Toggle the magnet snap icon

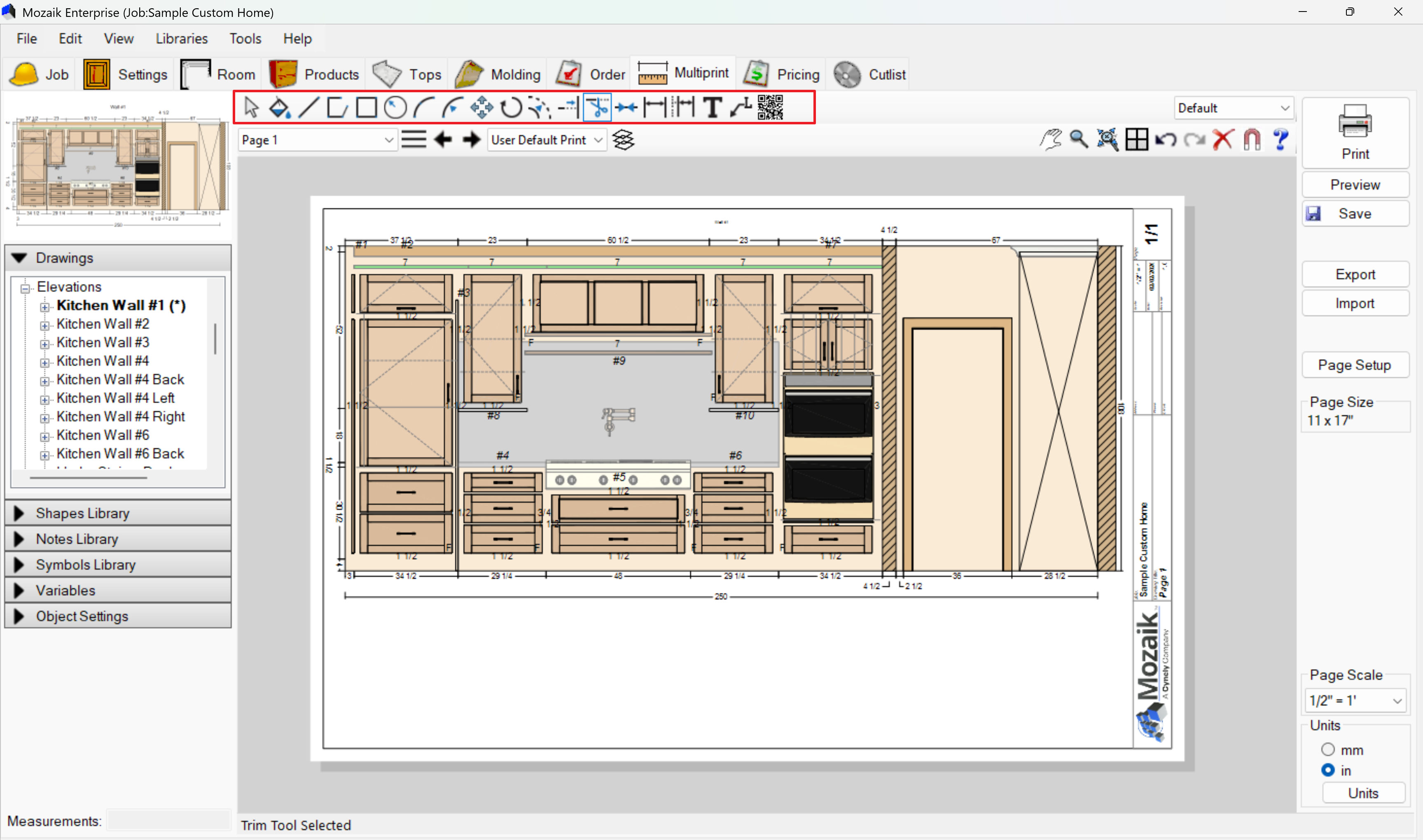[x=1252, y=139]
